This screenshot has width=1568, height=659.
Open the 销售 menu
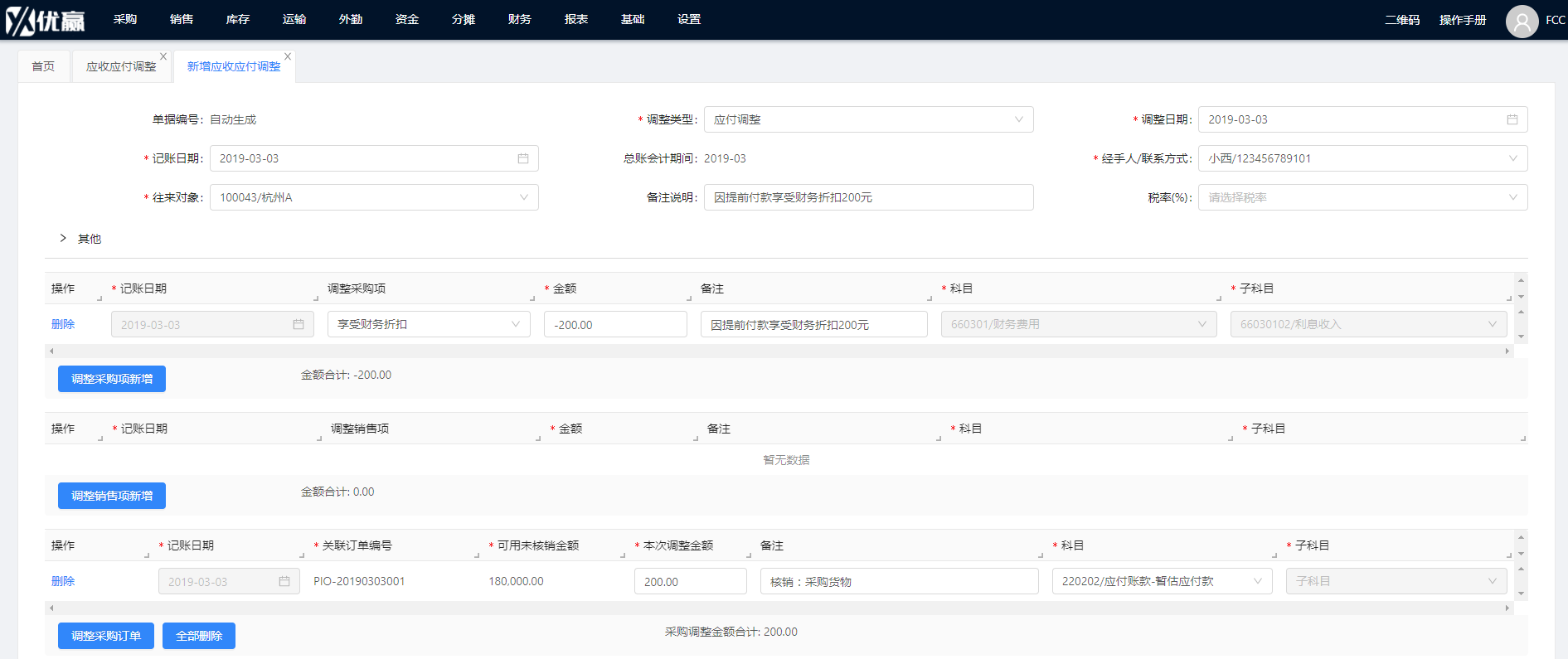tap(182, 19)
